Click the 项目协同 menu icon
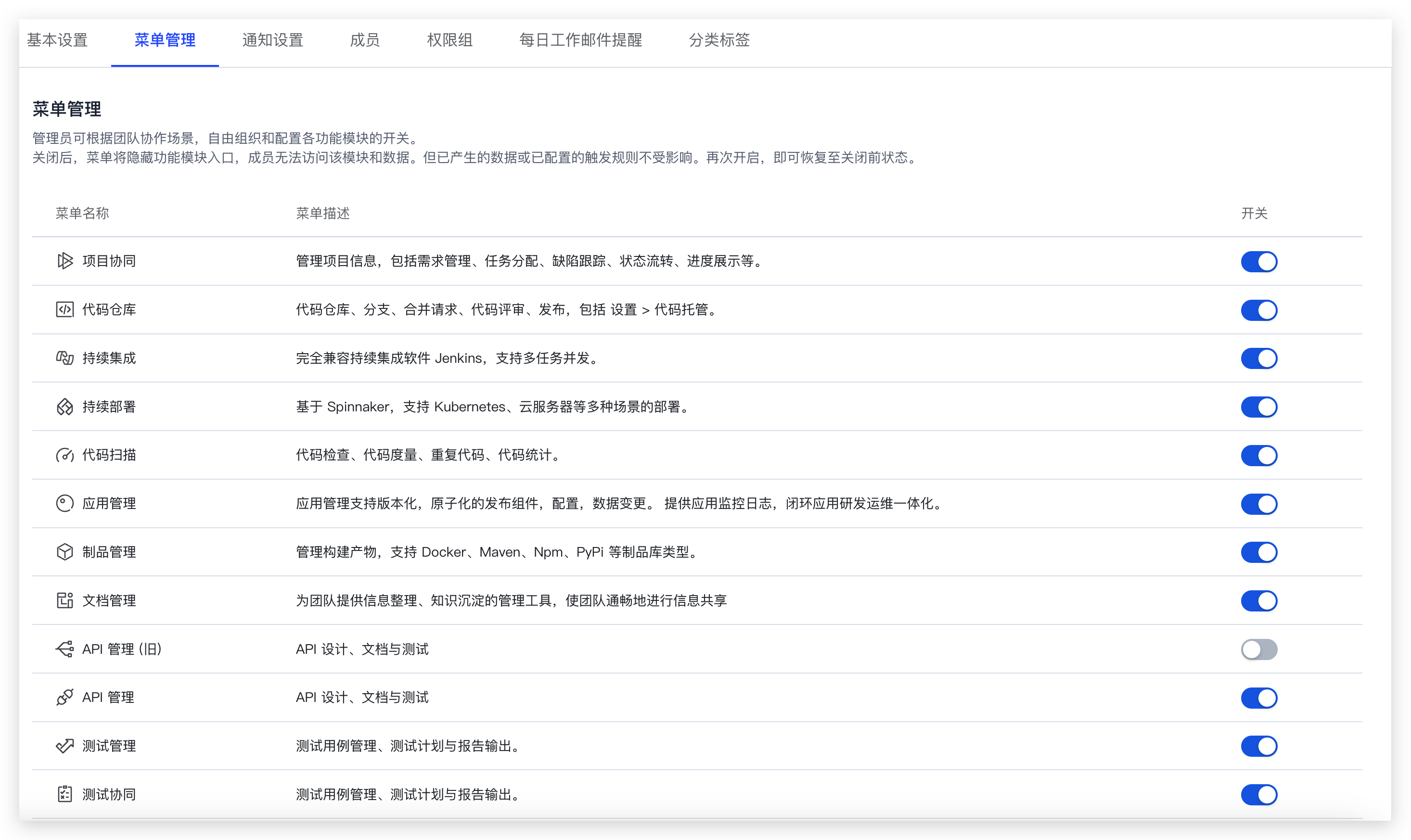1411x840 pixels. [65, 261]
